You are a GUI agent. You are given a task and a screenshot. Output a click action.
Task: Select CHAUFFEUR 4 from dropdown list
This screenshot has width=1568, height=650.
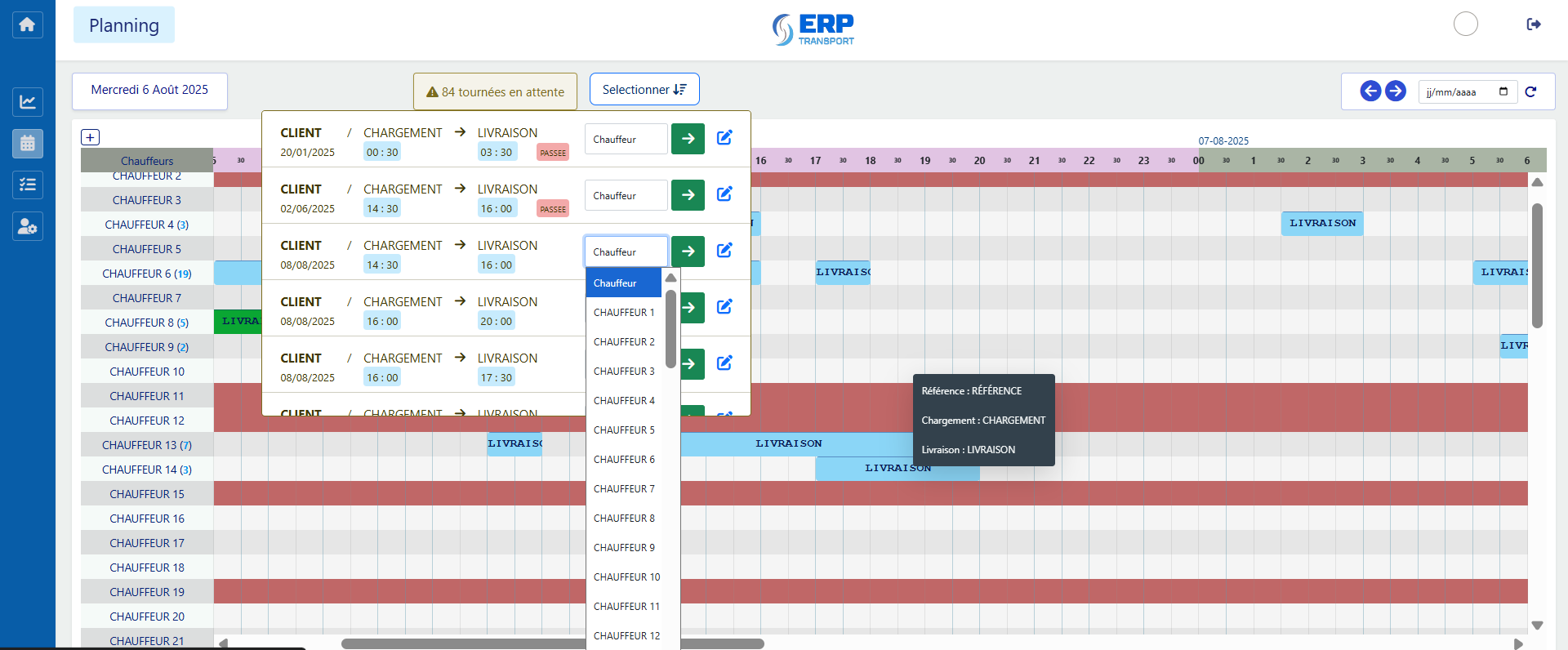(624, 401)
